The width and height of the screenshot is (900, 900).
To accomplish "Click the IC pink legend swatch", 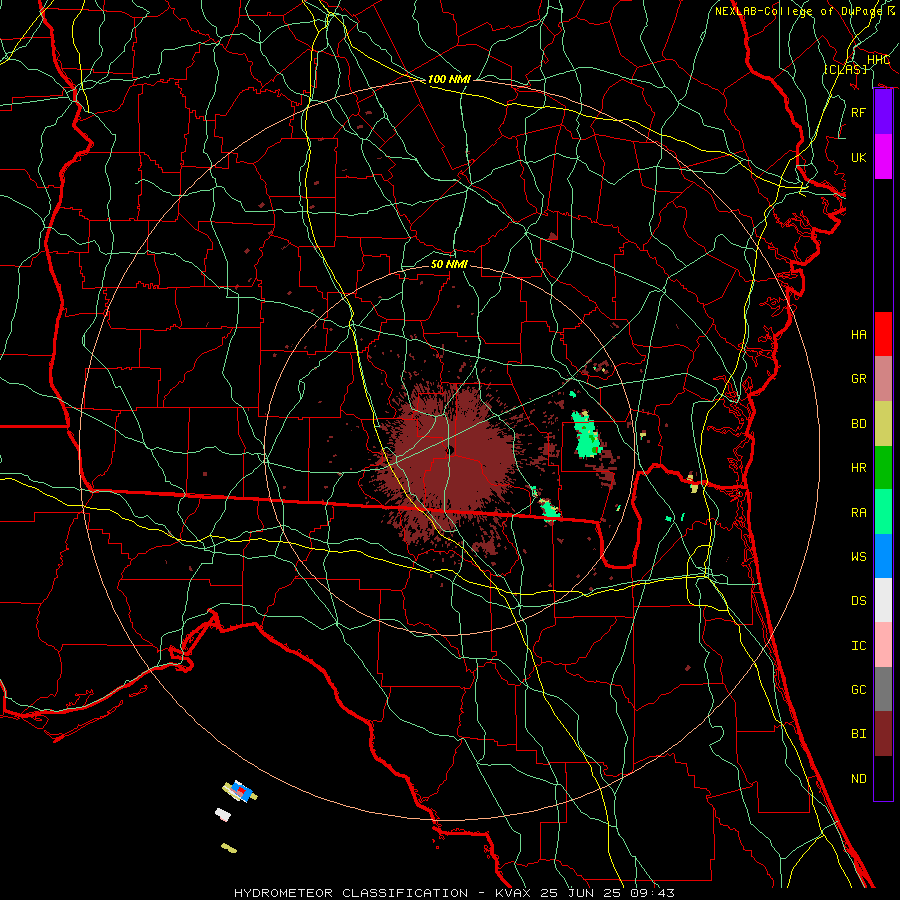I will pyautogui.click(x=883, y=645).
